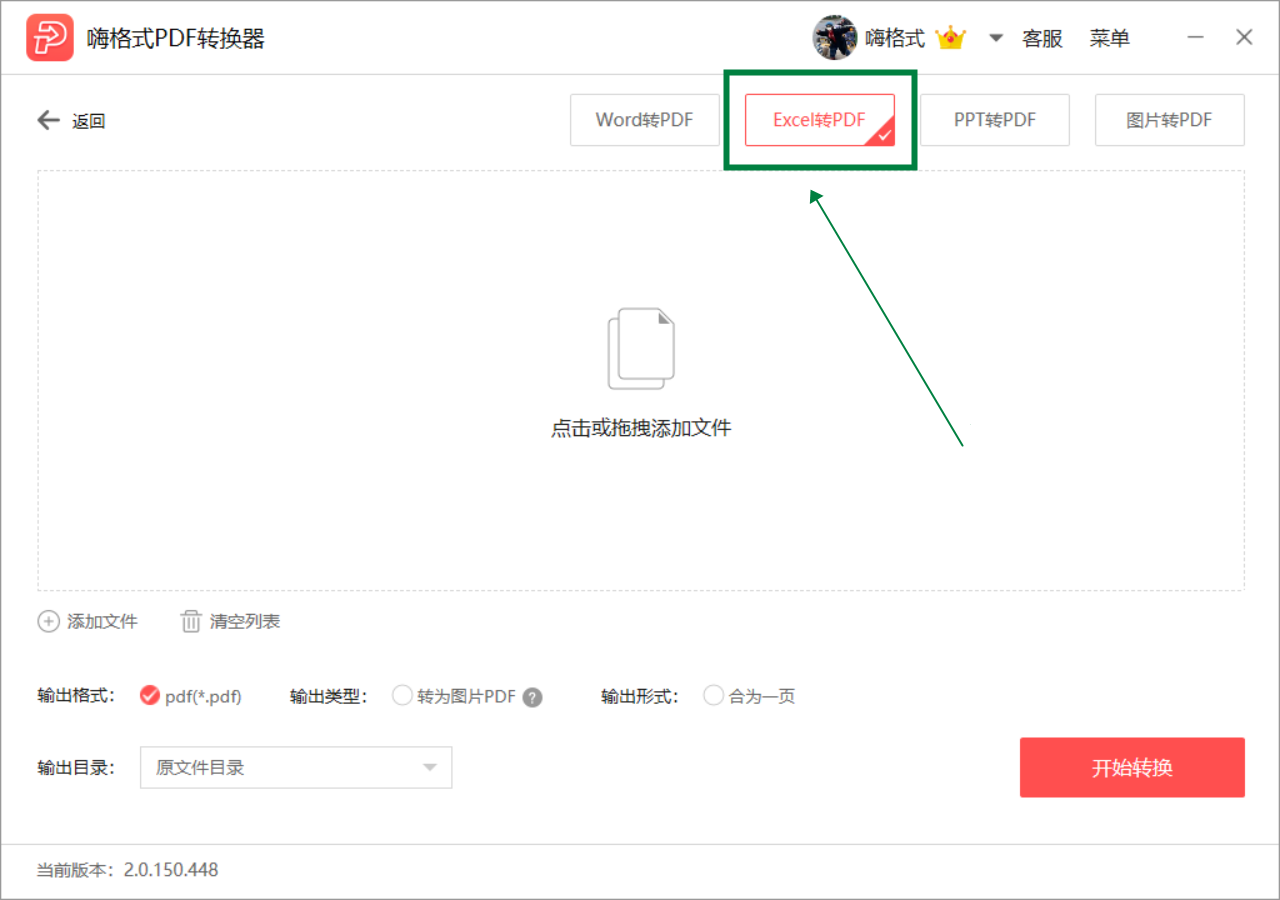Select pdf(*.pdf) output format radio

(x=150, y=696)
